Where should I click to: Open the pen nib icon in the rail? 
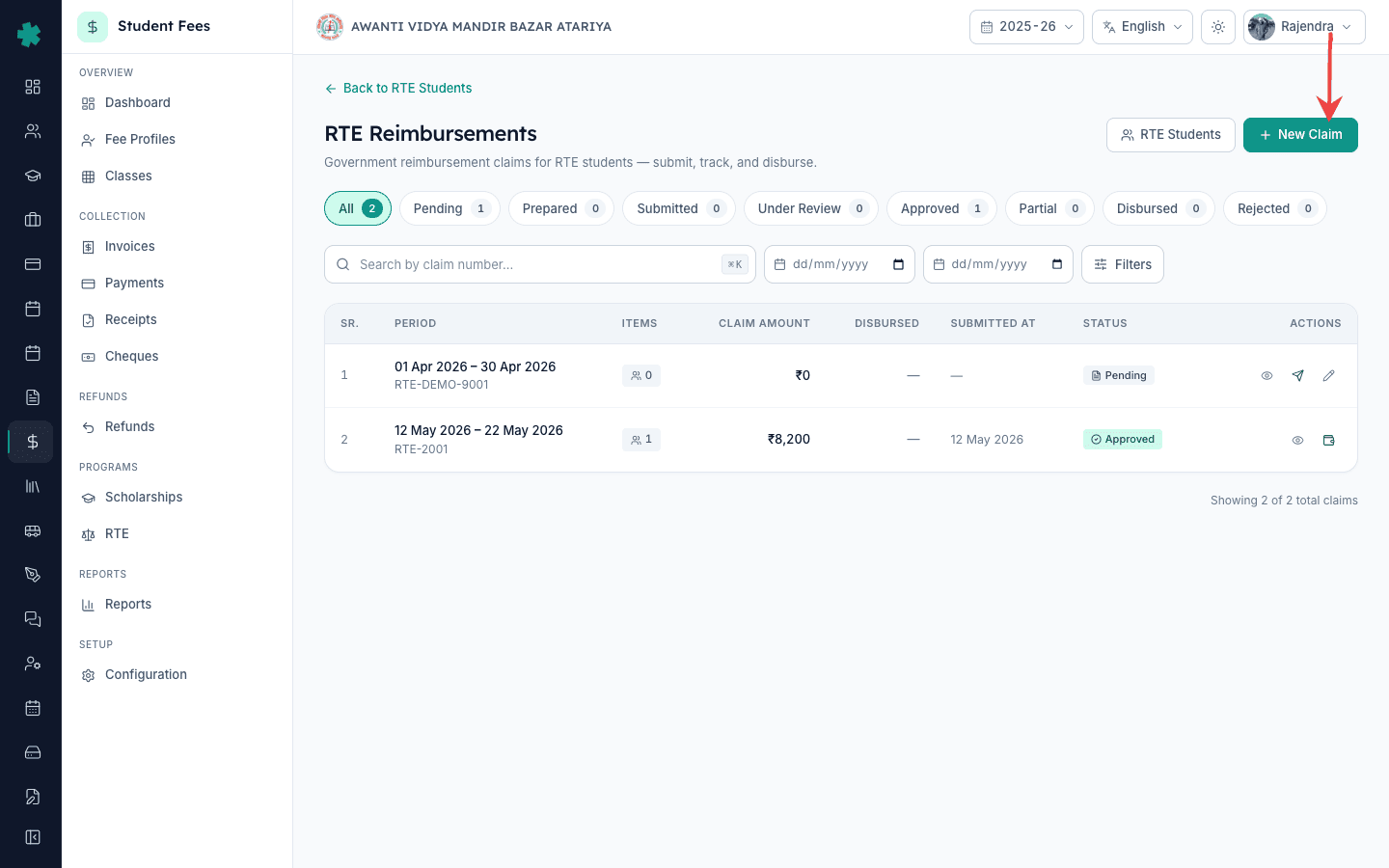(x=33, y=575)
